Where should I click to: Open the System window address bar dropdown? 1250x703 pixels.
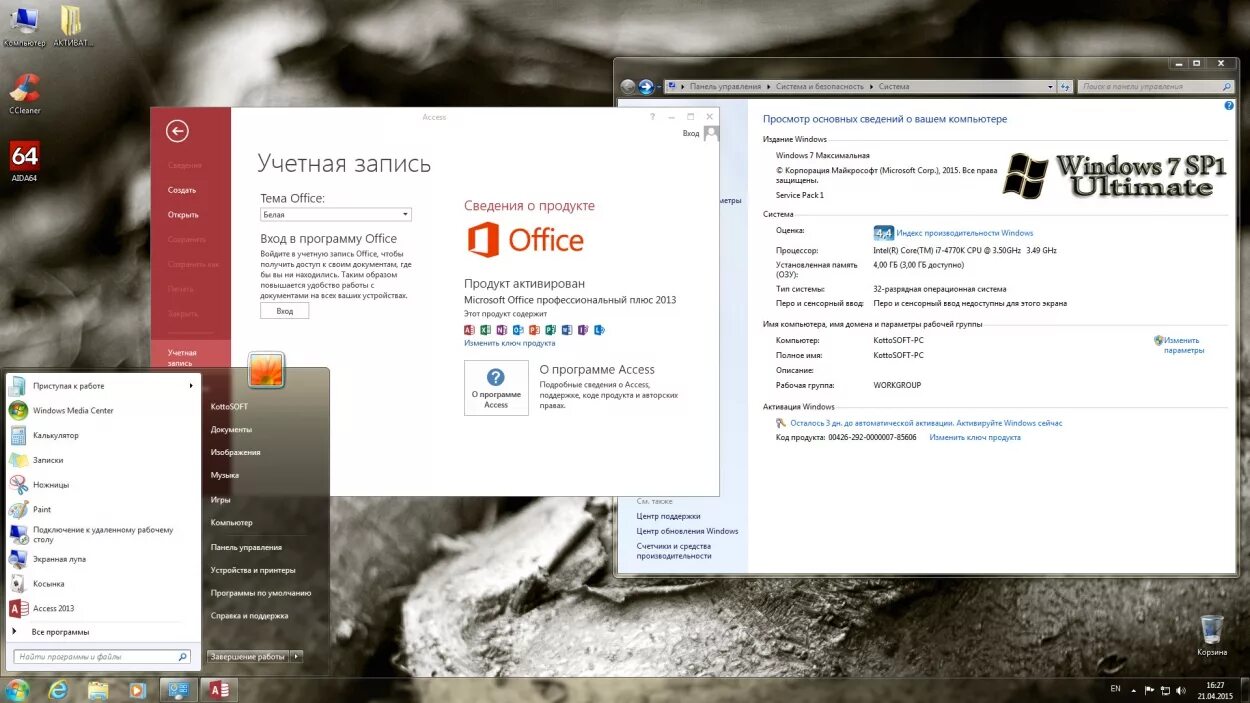coord(1051,87)
